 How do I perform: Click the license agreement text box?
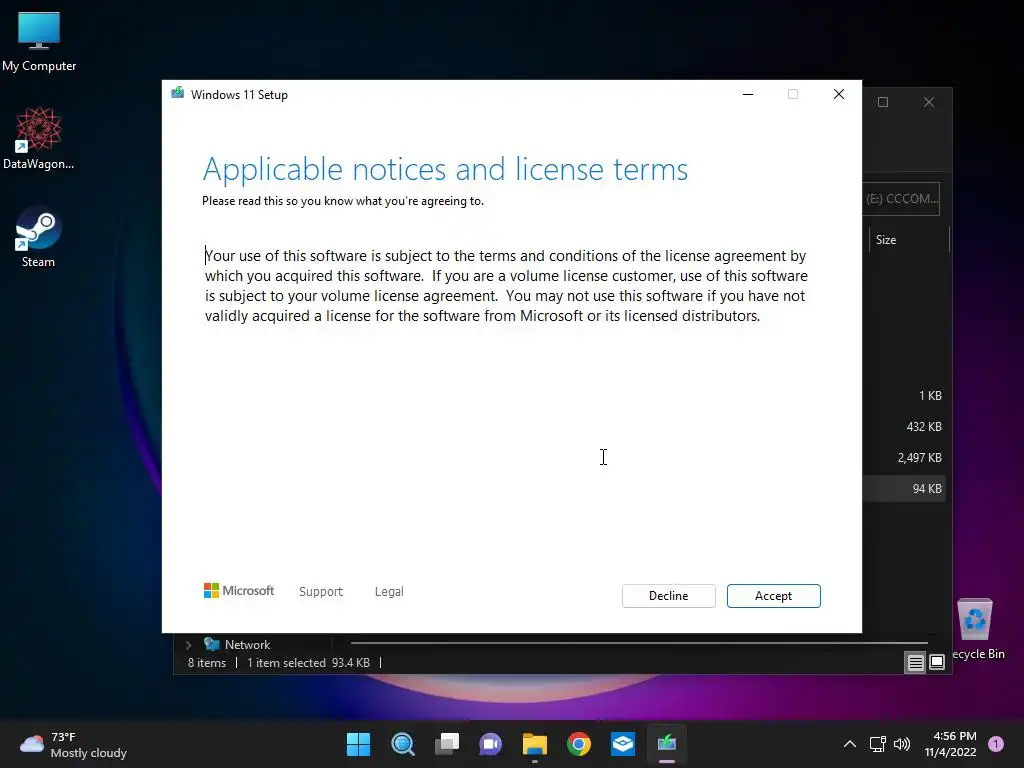click(x=508, y=285)
